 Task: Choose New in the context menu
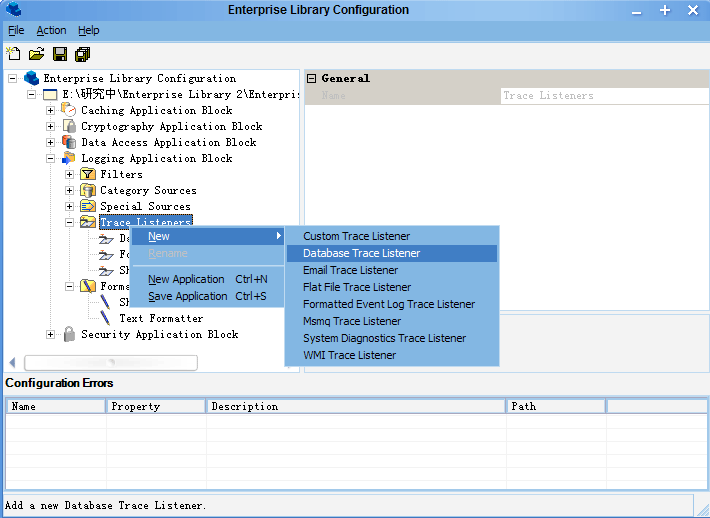[207, 236]
